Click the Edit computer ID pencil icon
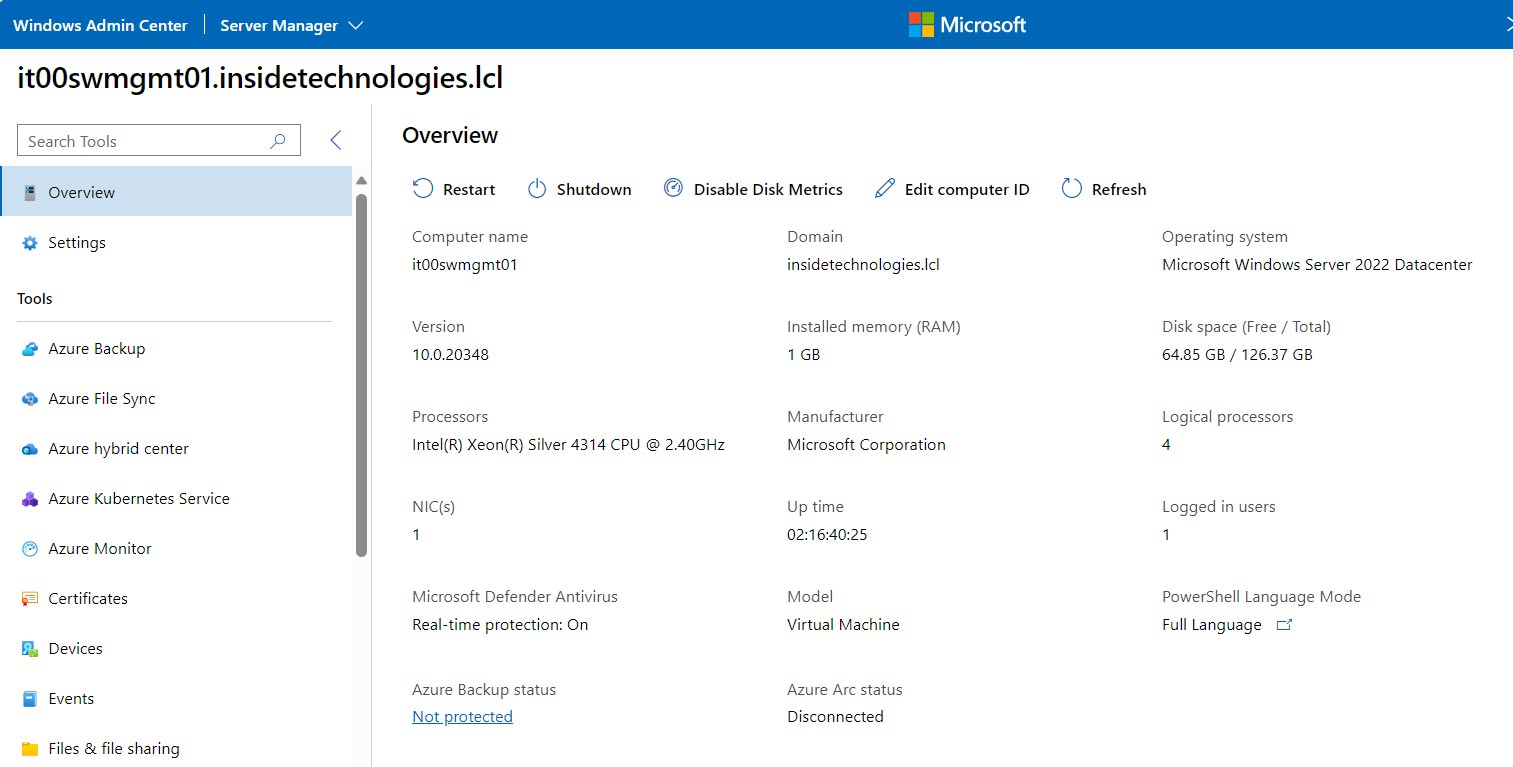This screenshot has height=767, width=1513. click(885, 189)
